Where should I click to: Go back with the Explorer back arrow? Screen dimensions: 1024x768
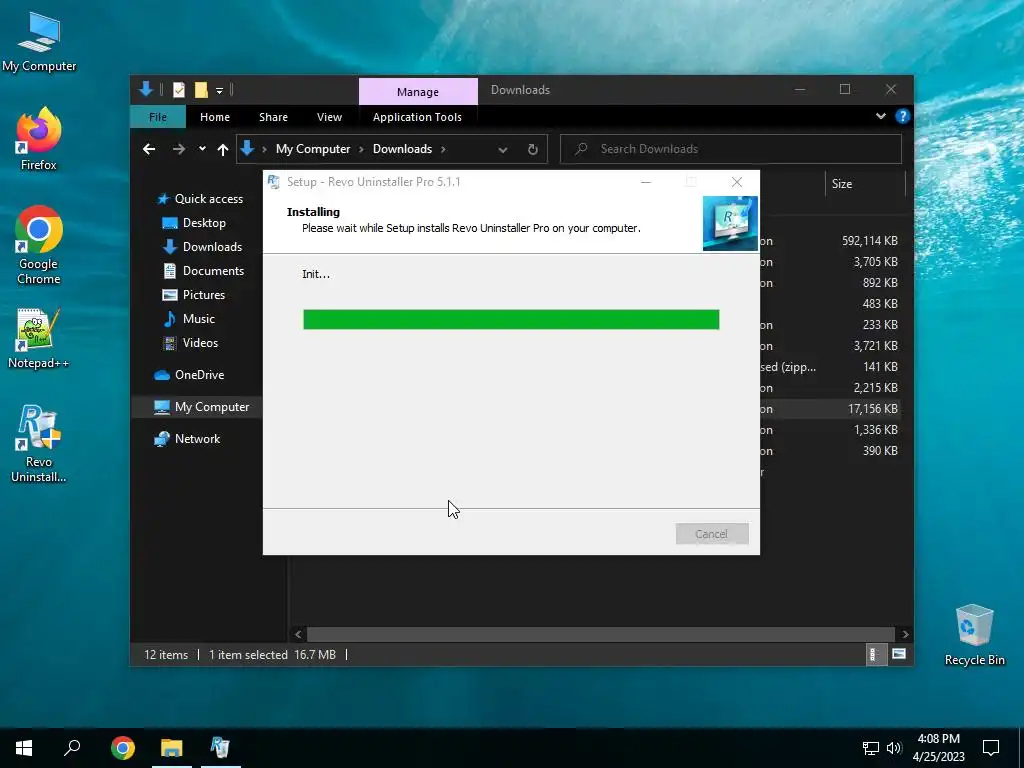coord(149,150)
